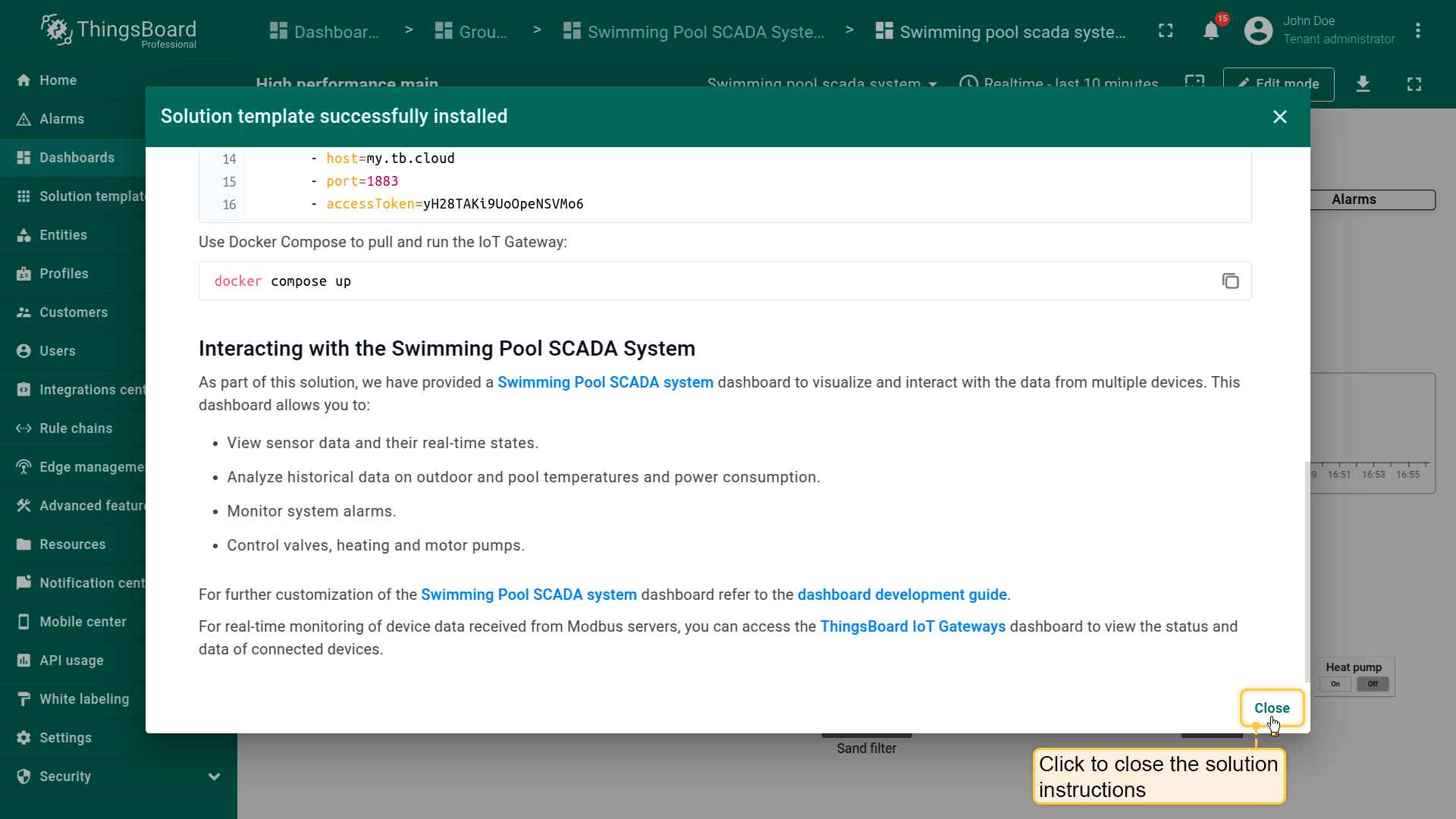Toggle fullscreen icon in top header
The image size is (1456, 819).
click(1166, 31)
